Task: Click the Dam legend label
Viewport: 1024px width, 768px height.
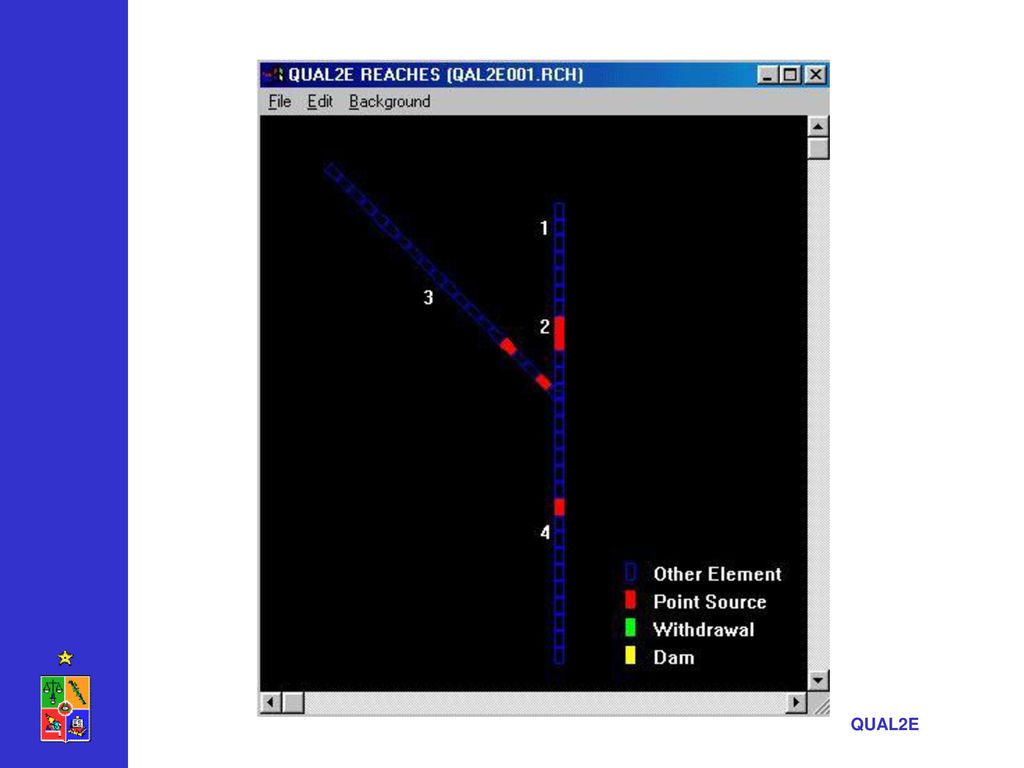Action: [674, 657]
